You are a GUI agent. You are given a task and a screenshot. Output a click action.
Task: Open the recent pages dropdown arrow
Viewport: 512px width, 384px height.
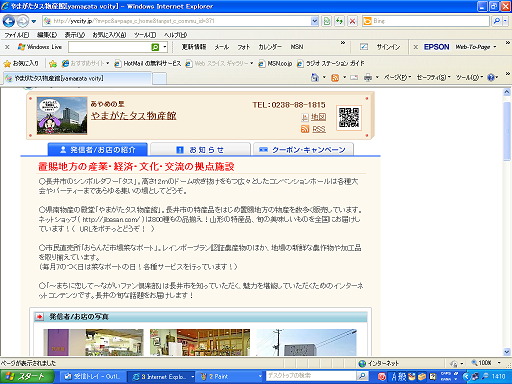[x=34, y=21]
